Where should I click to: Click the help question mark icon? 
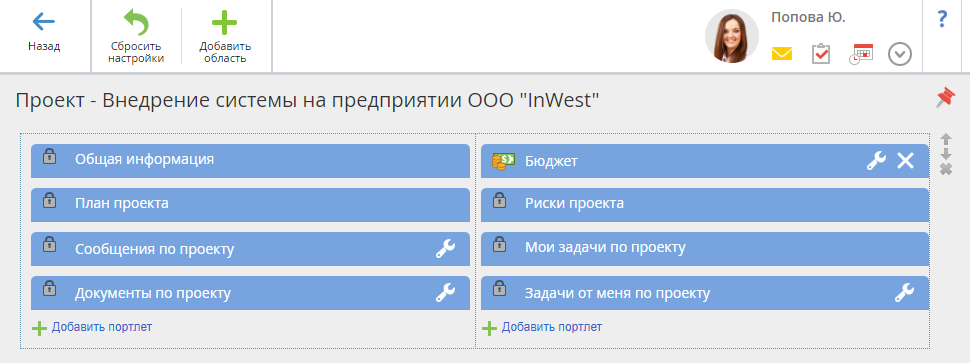point(942,19)
